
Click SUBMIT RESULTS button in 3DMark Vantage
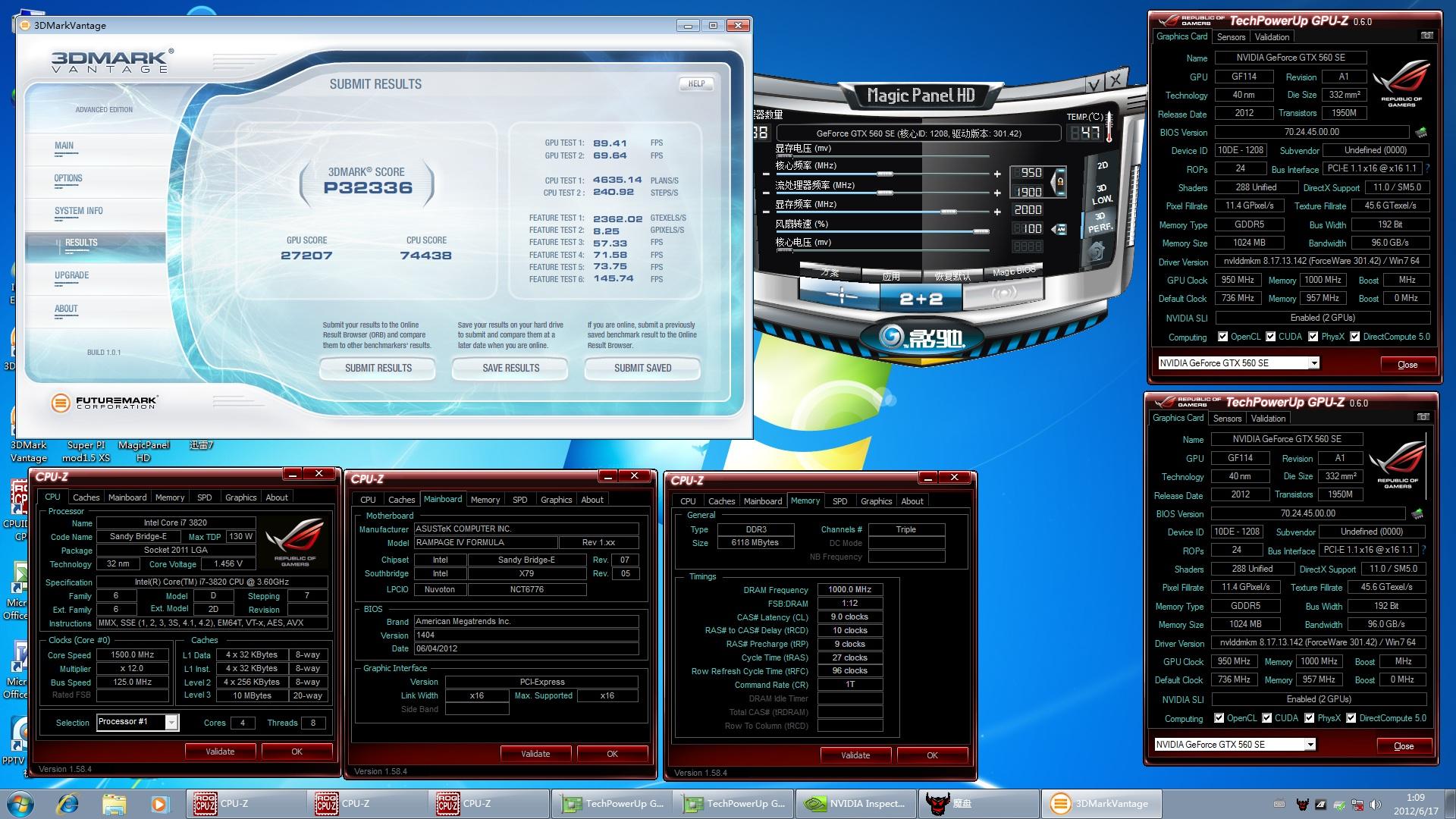tap(378, 368)
